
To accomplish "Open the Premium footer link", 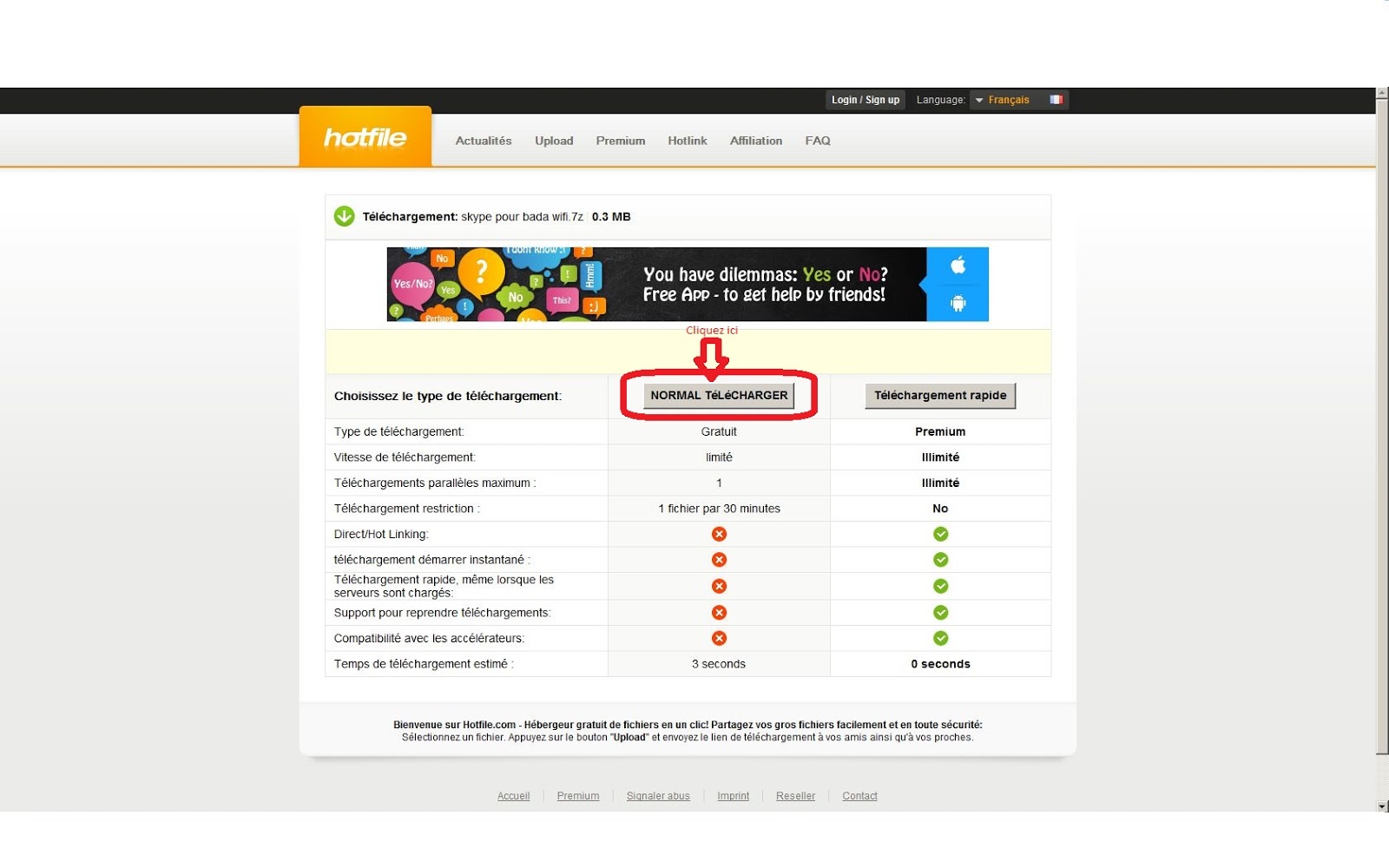I will click(578, 796).
